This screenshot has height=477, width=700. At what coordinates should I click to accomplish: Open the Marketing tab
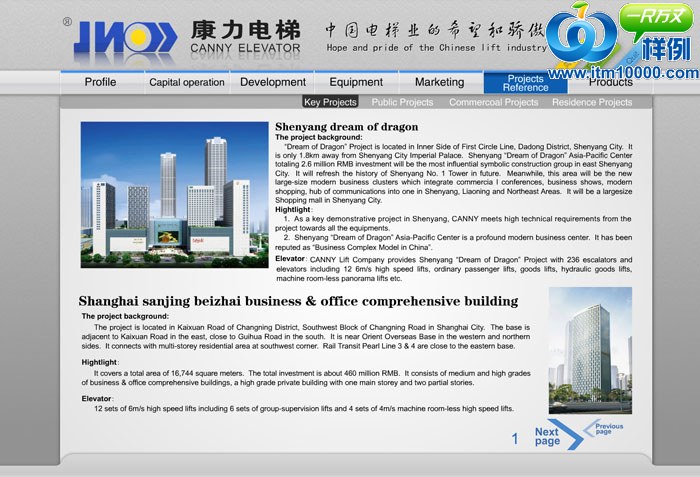click(x=440, y=82)
